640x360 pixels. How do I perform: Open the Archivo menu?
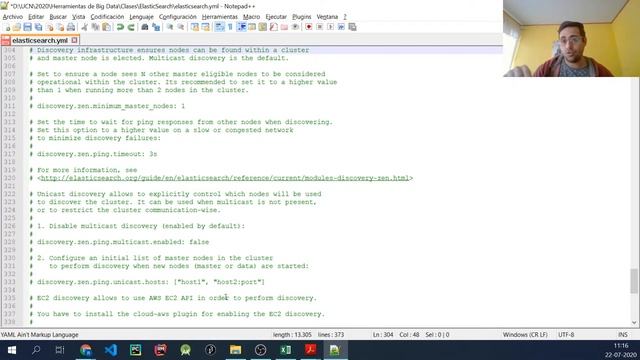(x=13, y=17)
